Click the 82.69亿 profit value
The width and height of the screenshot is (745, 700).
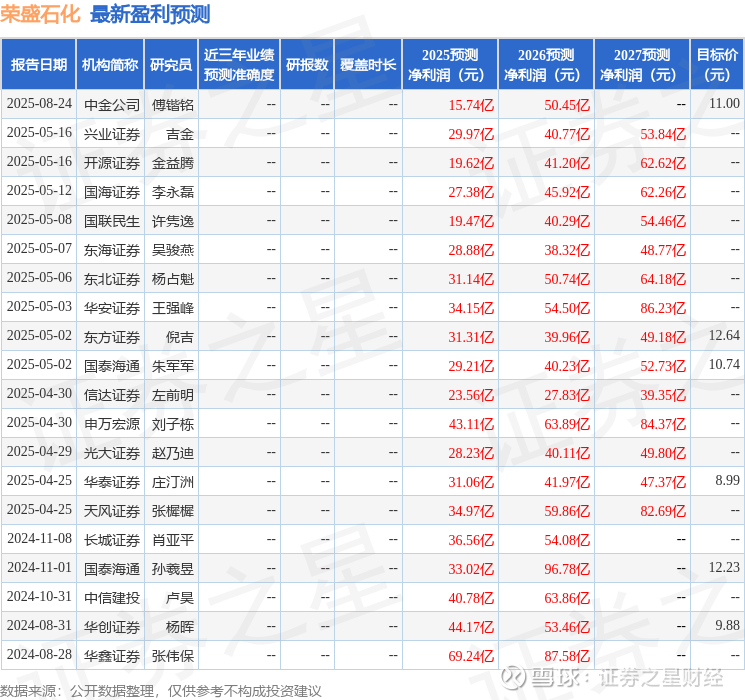663,511
